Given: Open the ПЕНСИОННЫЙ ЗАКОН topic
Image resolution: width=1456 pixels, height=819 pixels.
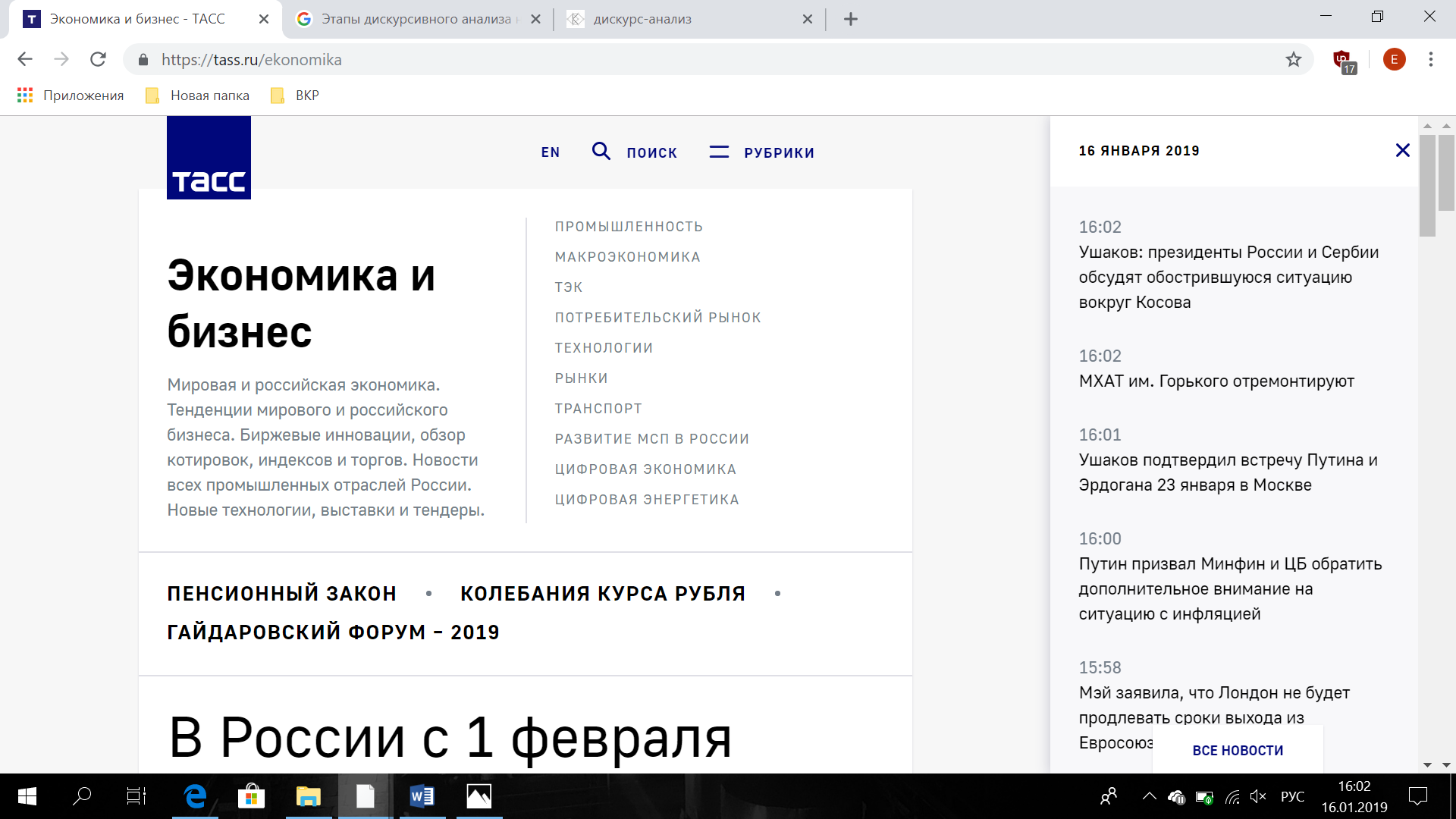Looking at the screenshot, I should pos(282,594).
